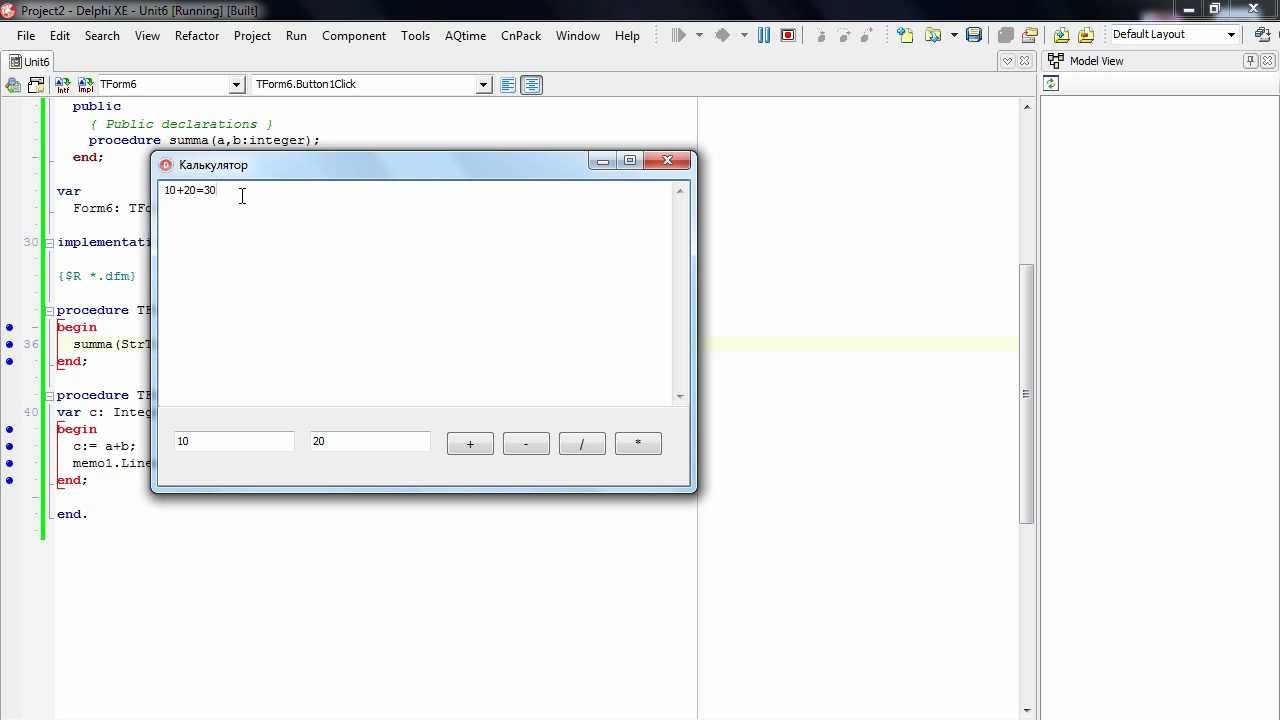Click the input field containing 10
Screen dimensions: 1280x720
[x=234, y=441]
